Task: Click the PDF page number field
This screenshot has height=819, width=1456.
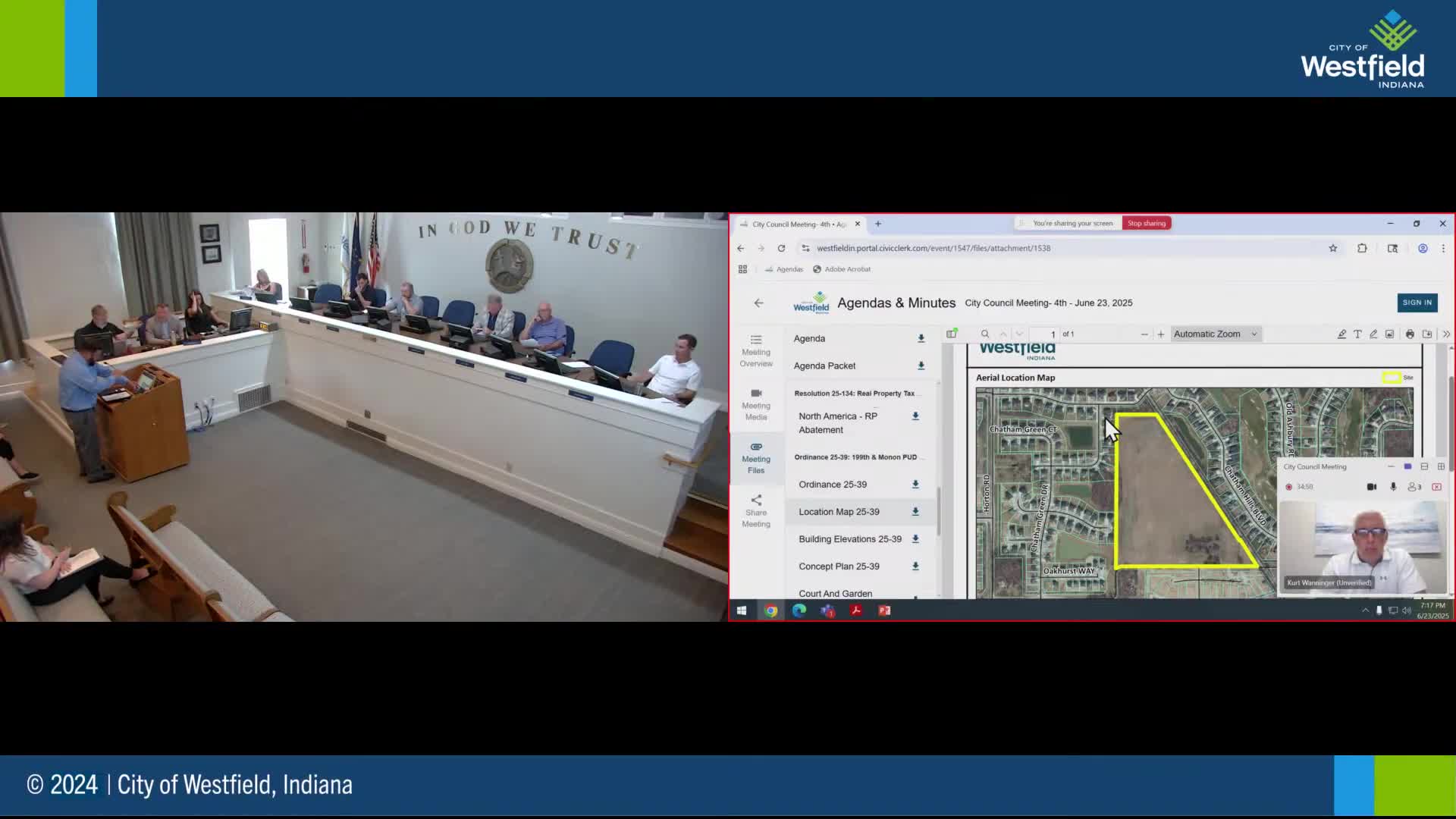Action: coord(1046,334)
